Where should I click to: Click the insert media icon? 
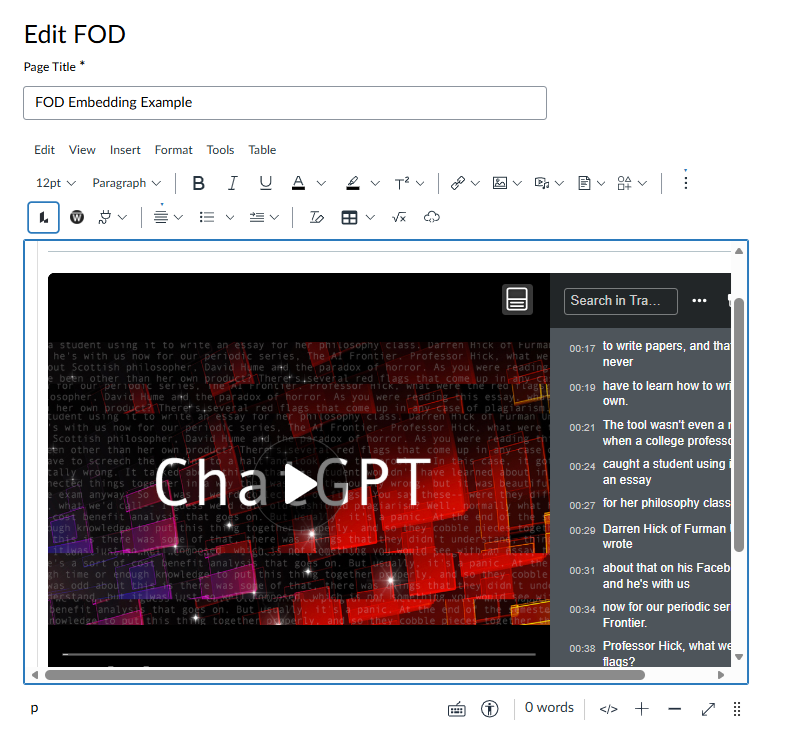(x=542, y=183)
